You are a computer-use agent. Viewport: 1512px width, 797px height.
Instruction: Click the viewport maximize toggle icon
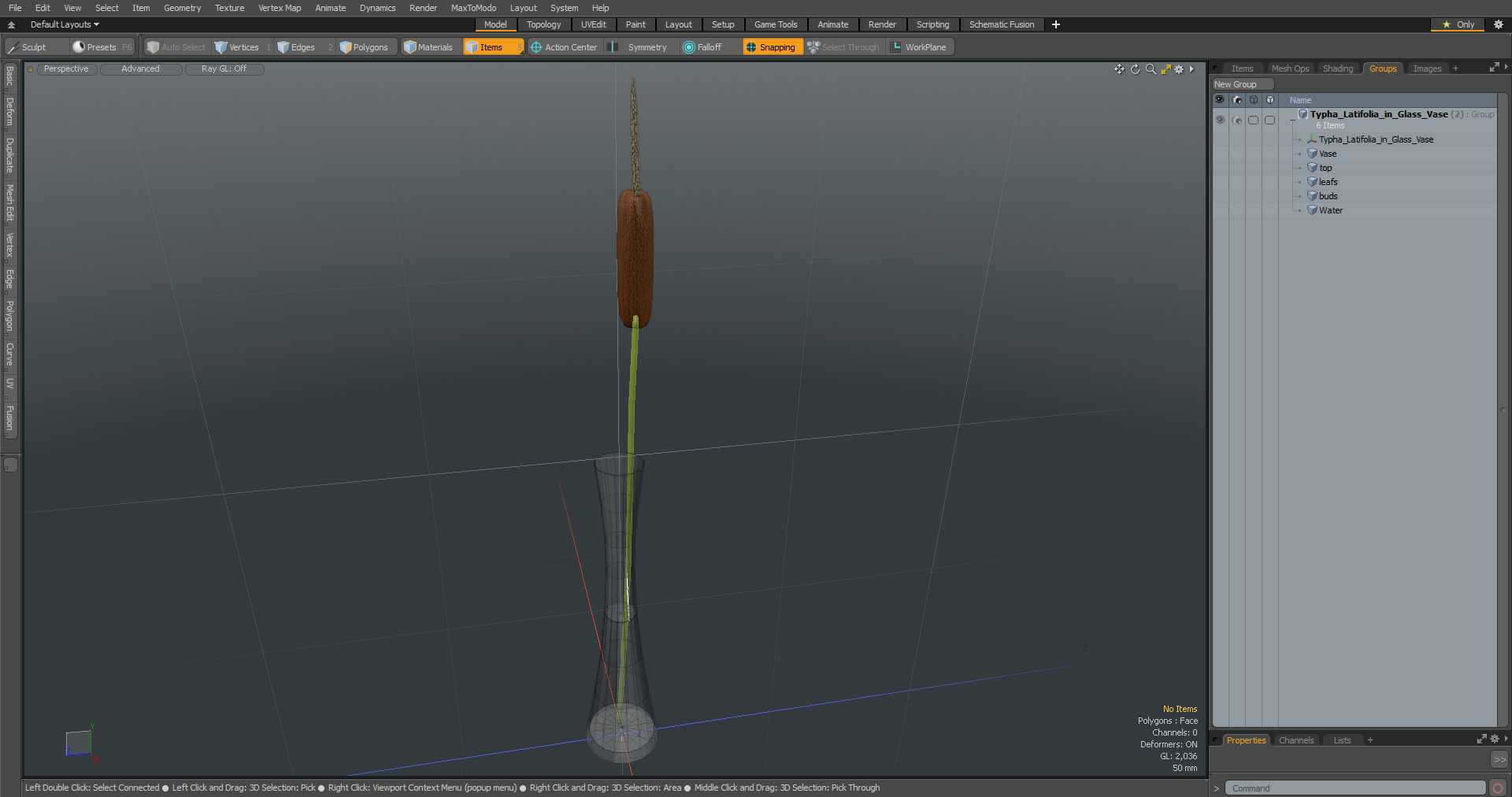pyautogui.click(x=1165, y=69)
